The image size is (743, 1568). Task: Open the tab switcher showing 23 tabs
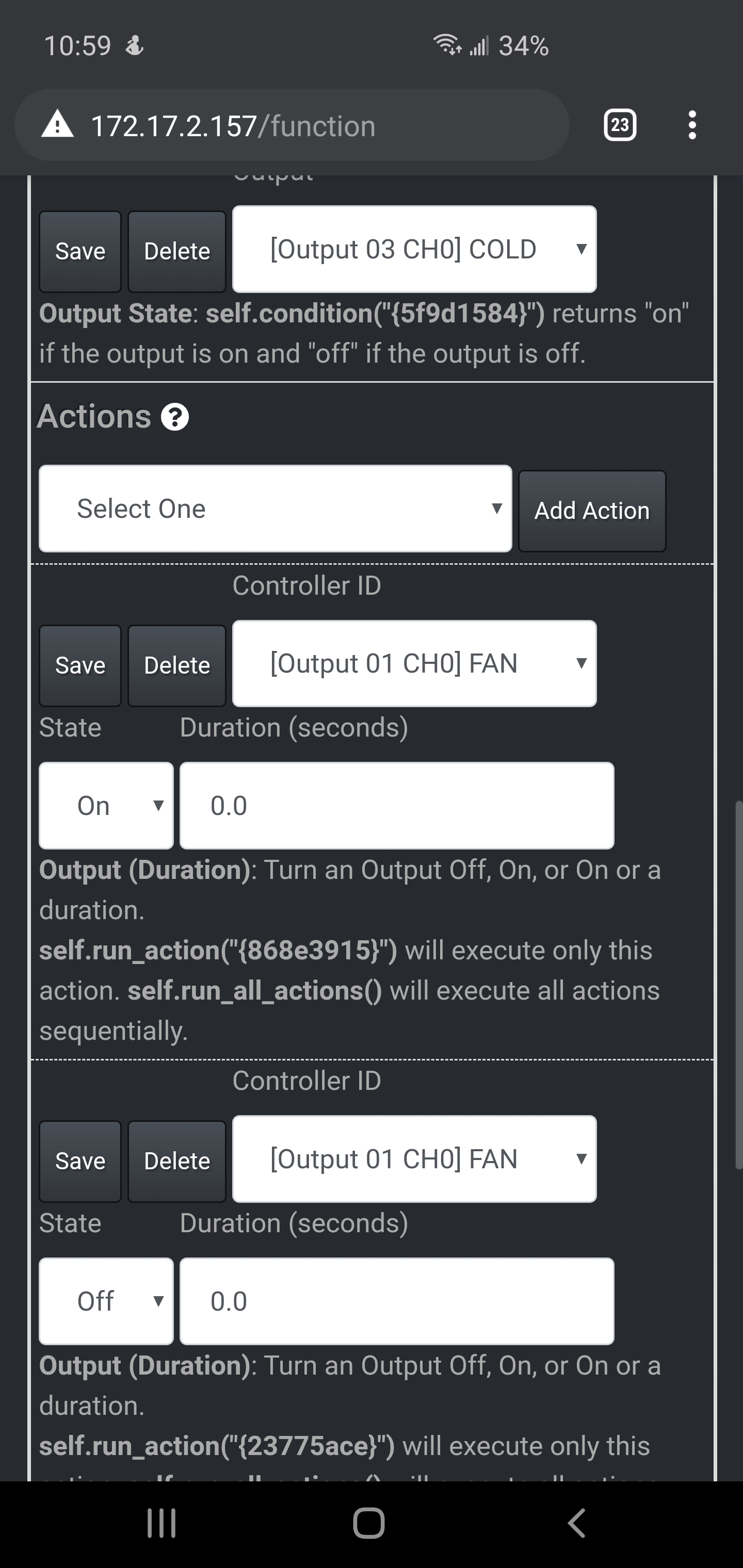[x=621, y=125]
